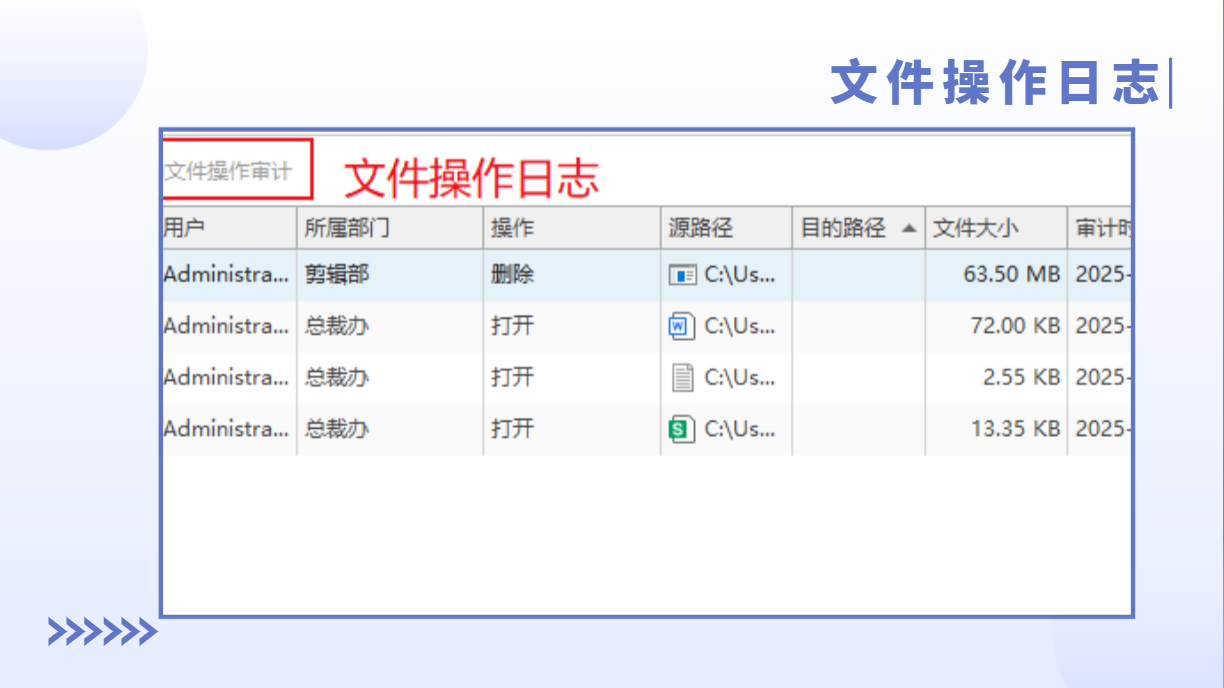The image size is (1224, 688).
Task: Sort by 文件大小 column header
Action: coord(996,228)
